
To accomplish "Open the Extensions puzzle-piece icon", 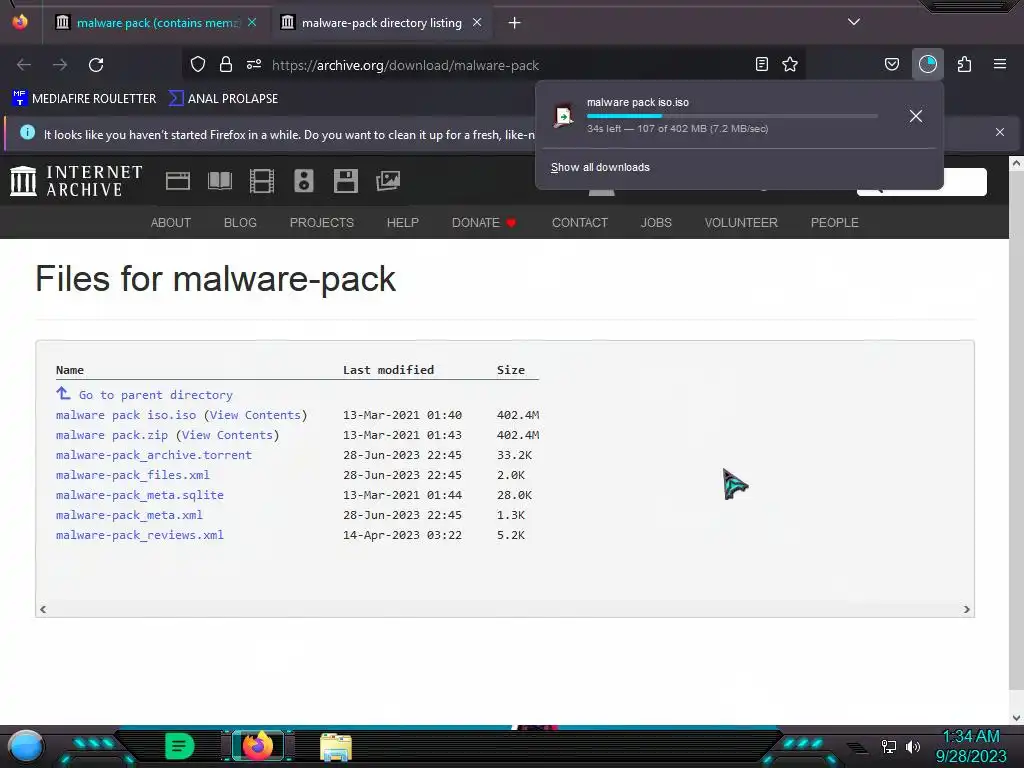I will pos(965,64).
